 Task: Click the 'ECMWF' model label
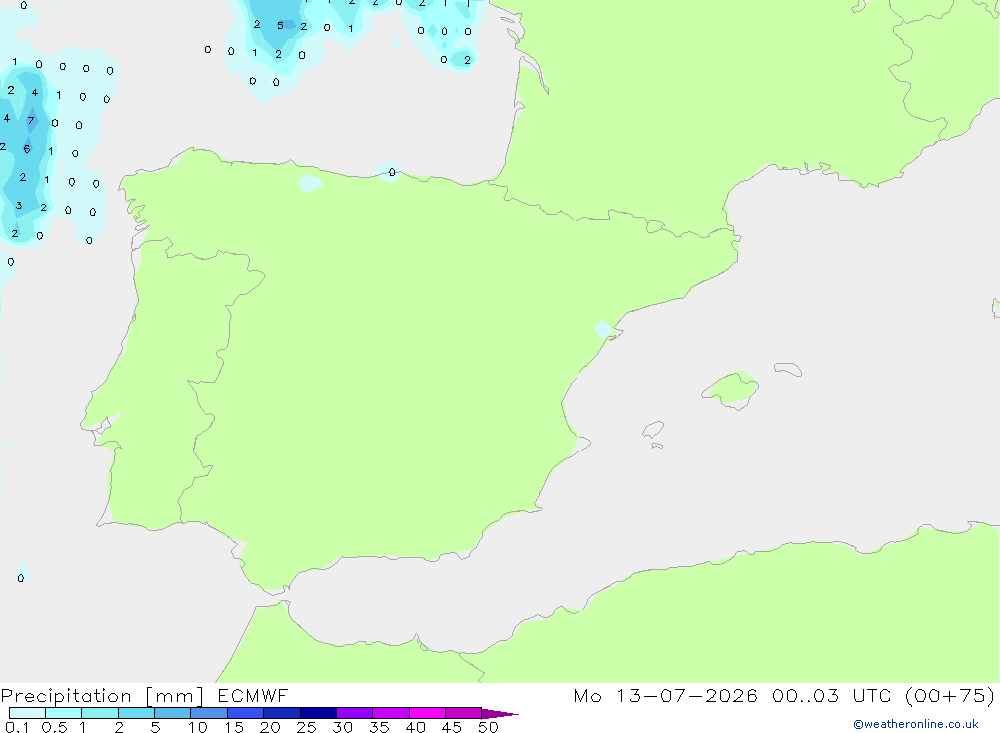(253, 696)
